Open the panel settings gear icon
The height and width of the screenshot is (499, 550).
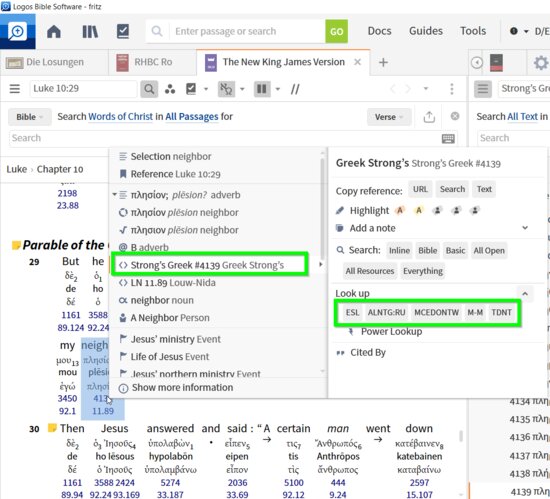[x=541, y=63]
